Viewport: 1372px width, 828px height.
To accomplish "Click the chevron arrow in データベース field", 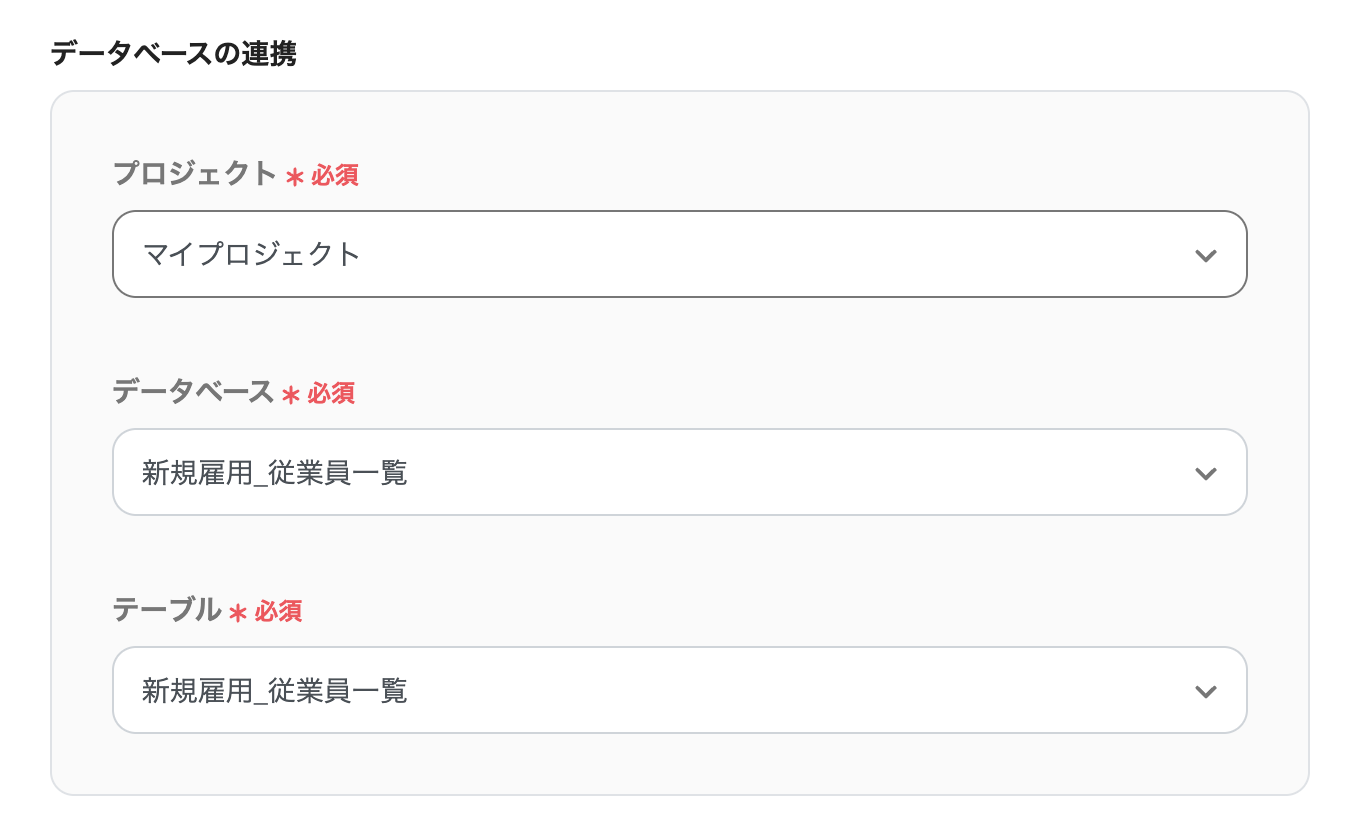I will [1205, 473].
